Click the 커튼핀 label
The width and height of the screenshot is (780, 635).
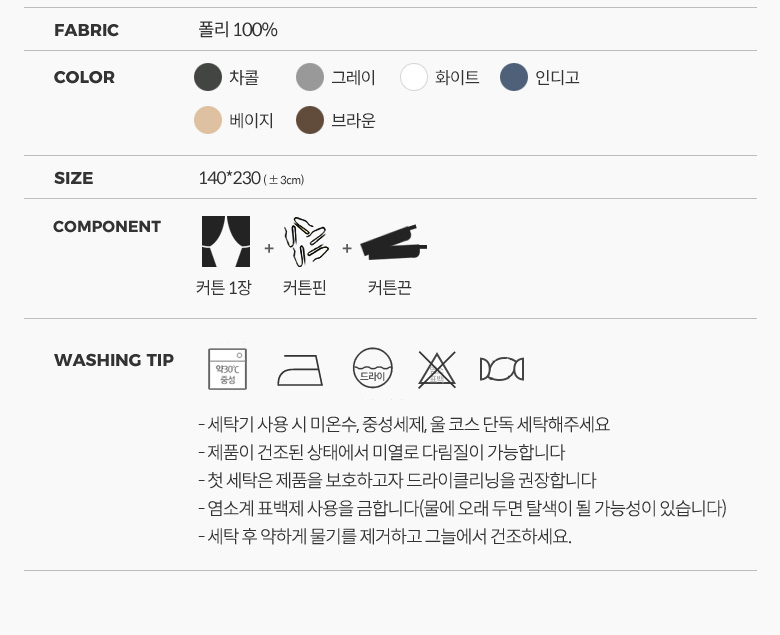304,287
